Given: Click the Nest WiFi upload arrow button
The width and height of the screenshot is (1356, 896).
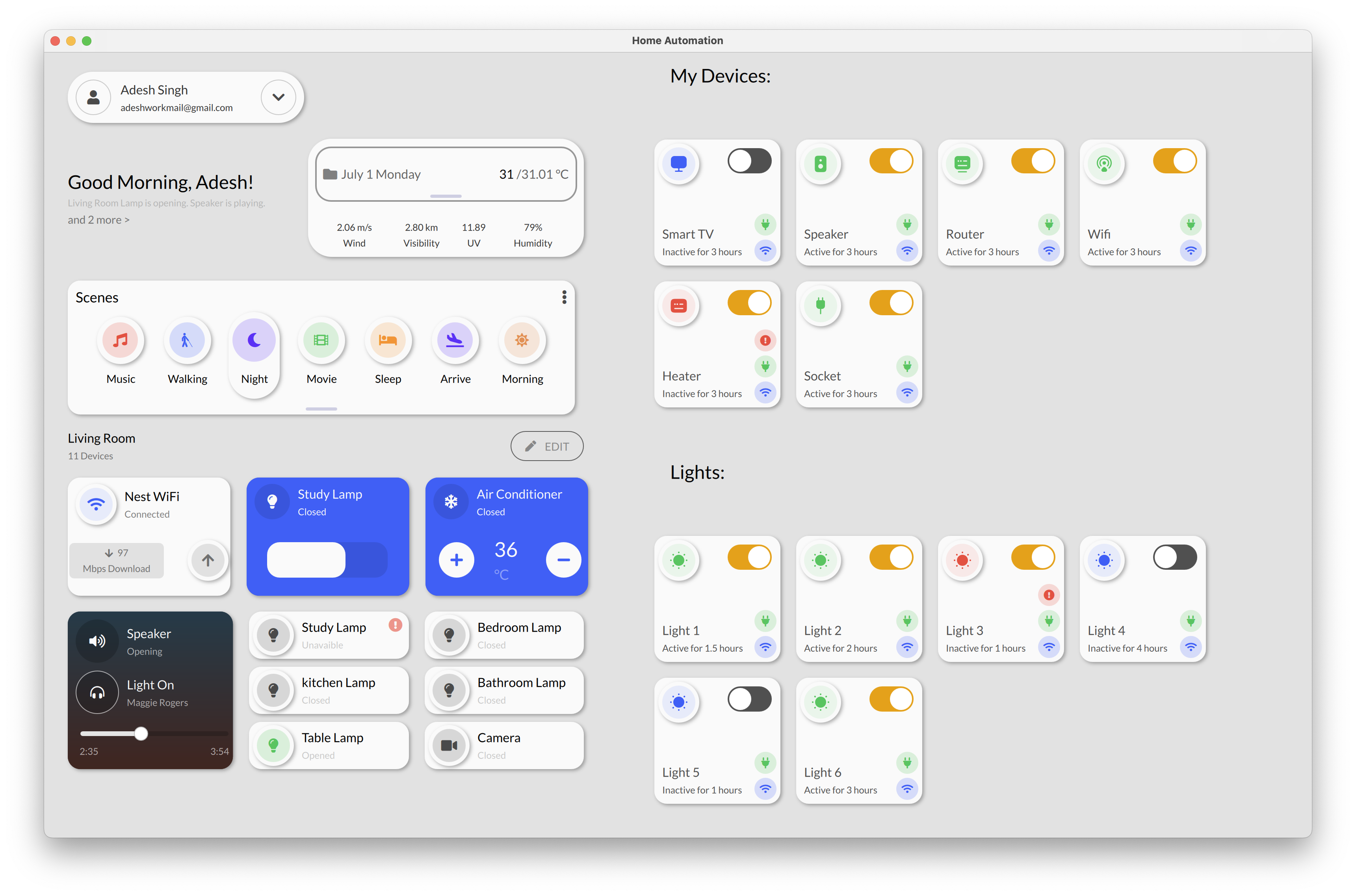Looking at the screenshot, I should [x=208, y=561].
